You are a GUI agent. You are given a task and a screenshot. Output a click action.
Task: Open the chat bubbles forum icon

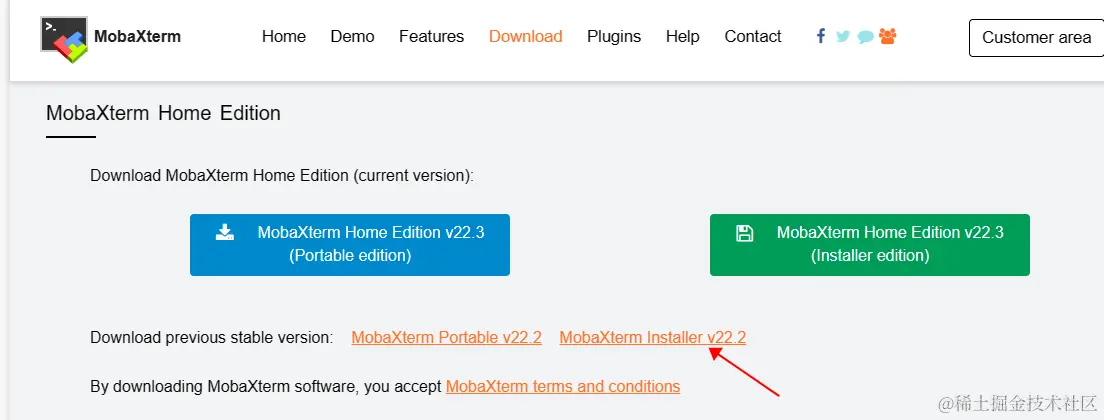[x=865, y=37]
